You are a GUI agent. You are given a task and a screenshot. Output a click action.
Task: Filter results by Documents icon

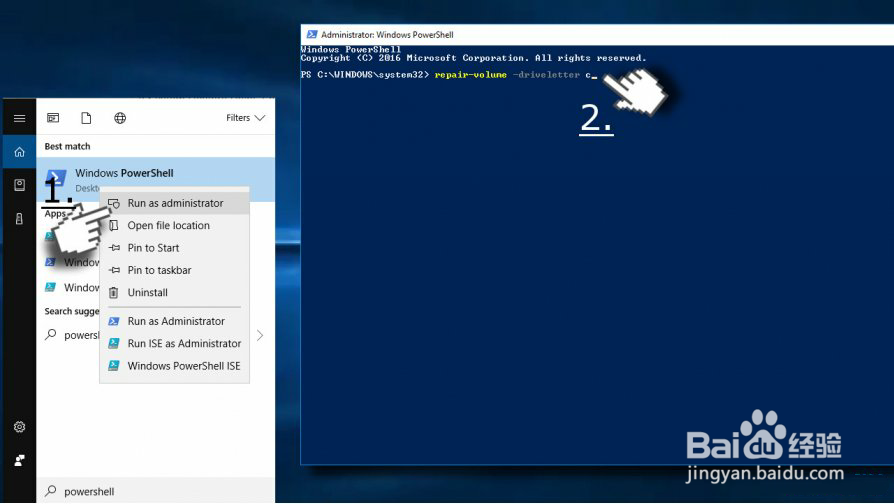86,118
